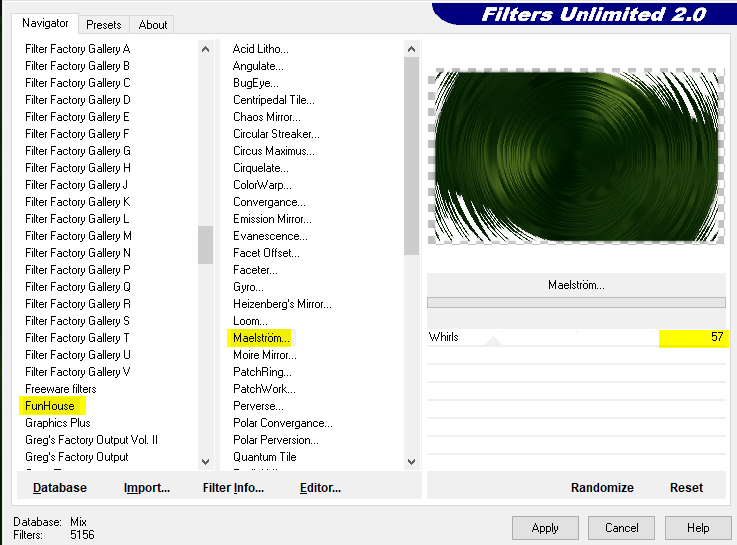This screenshot has height=545, width=737.
Task: Adjust the Whirls slider handle
Action: [493, 341]
